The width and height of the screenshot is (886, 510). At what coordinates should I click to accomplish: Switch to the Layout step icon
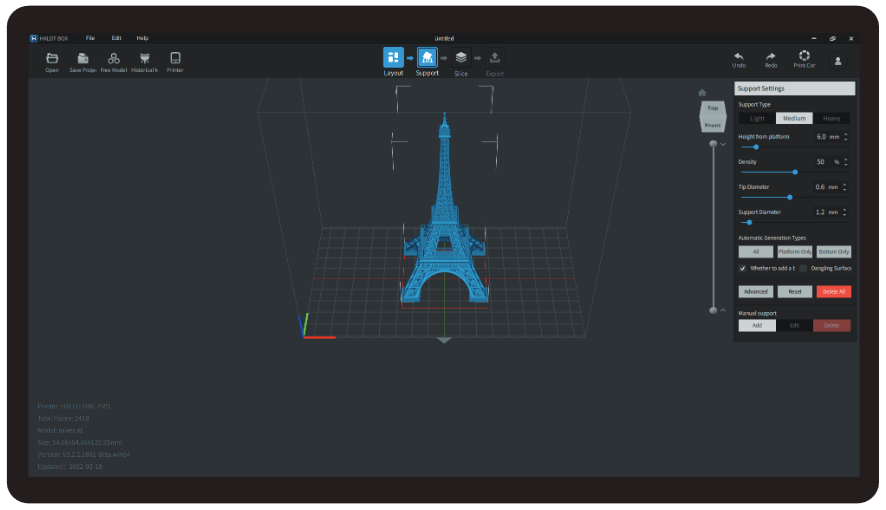pyautogui.click(x=393, y=58)
